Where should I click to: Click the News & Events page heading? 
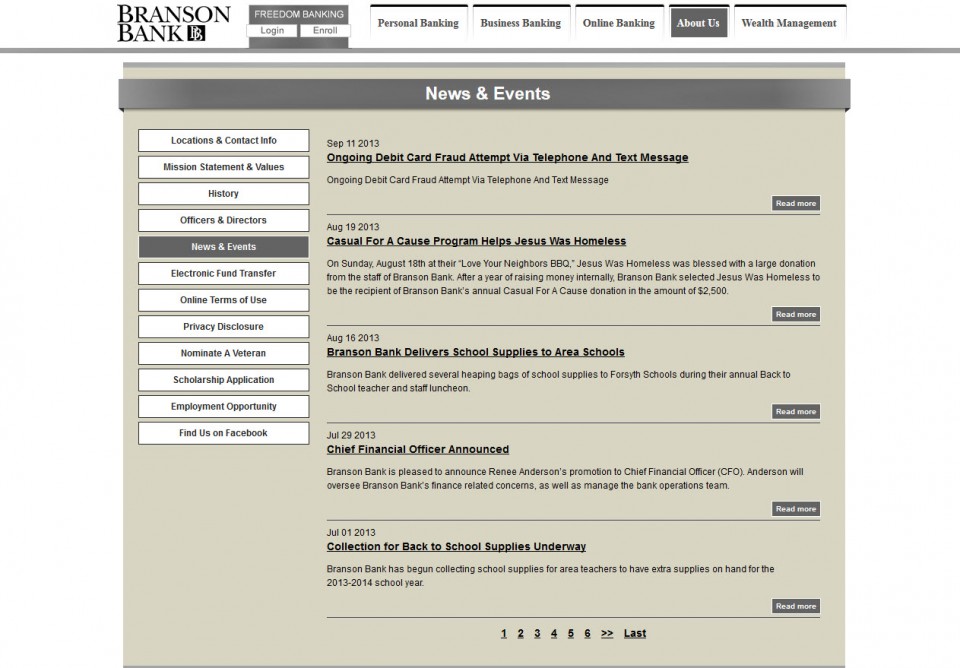487,94
